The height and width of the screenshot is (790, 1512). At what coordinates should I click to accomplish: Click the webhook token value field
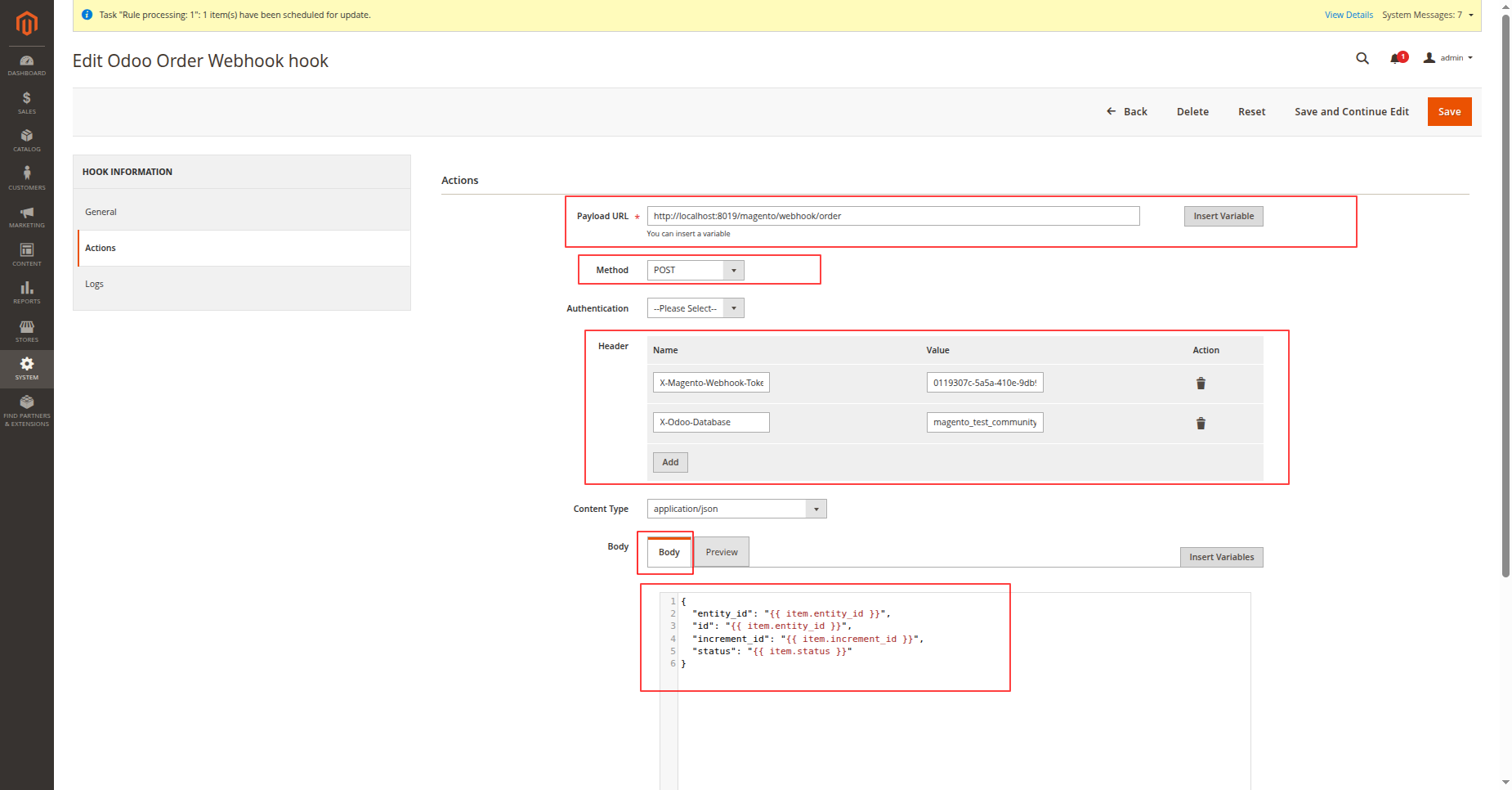coord(985,383)
